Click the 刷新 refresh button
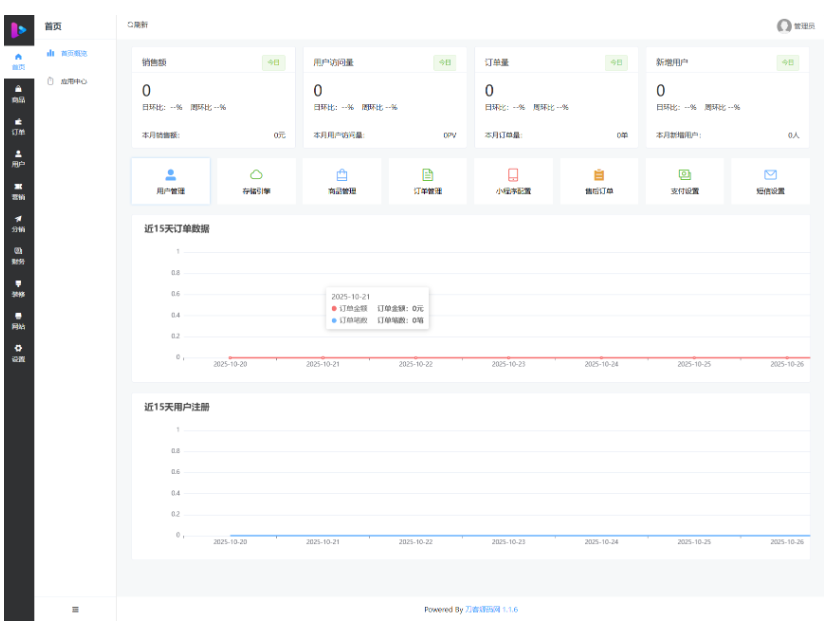This screenshot has width=837, height=635. point(137,24)
